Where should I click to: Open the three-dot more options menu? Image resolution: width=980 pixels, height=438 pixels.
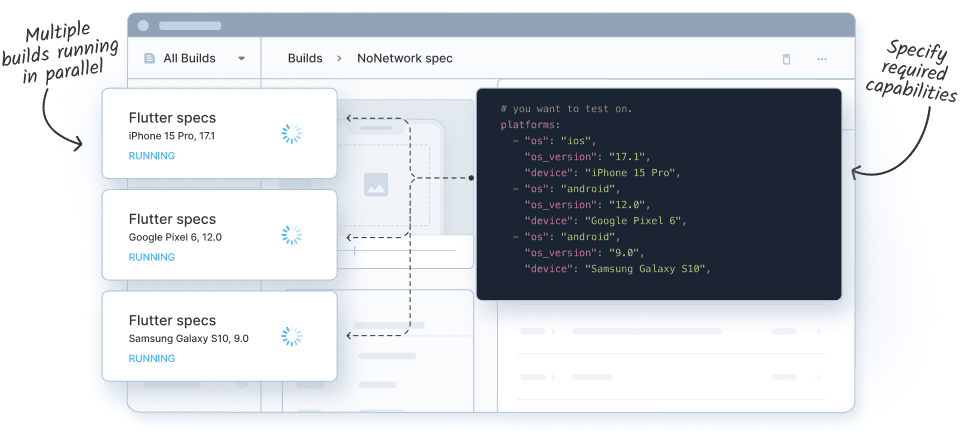(x=822, y=59)
